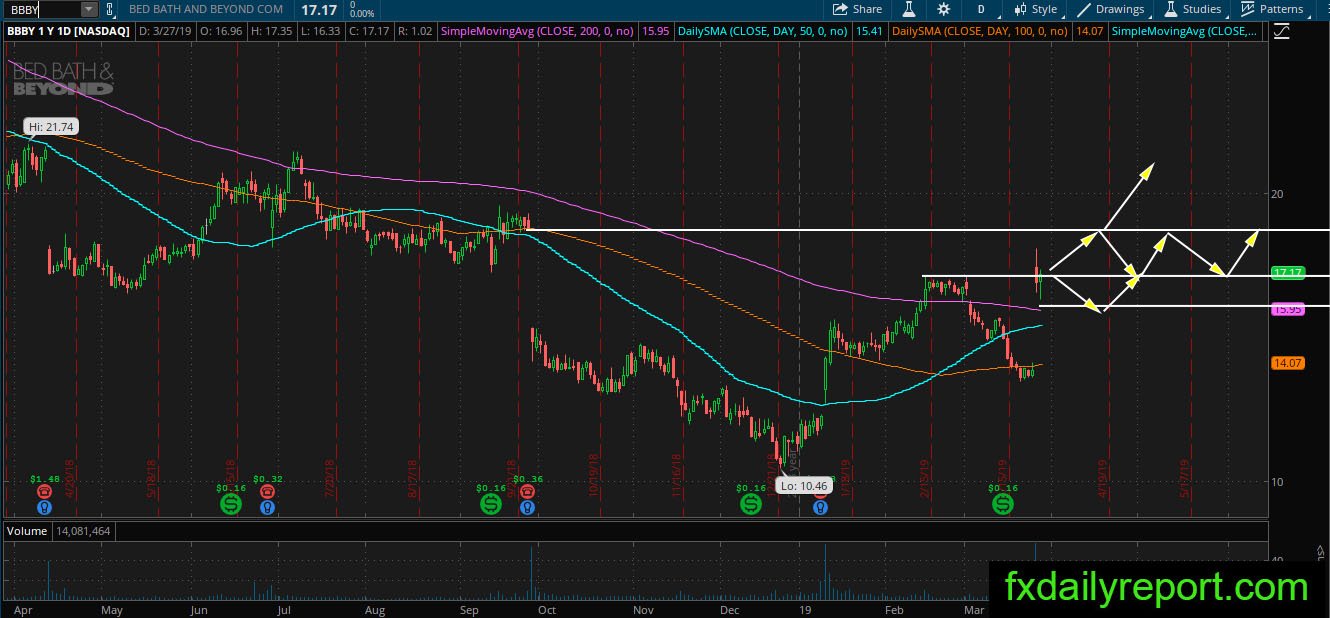Click the BBBY 1 Y 1D [NASDAQ] label
Image resolution: width=1330 pixels, height=618 pixels.
pyautogui.click(x=68, y=32)
